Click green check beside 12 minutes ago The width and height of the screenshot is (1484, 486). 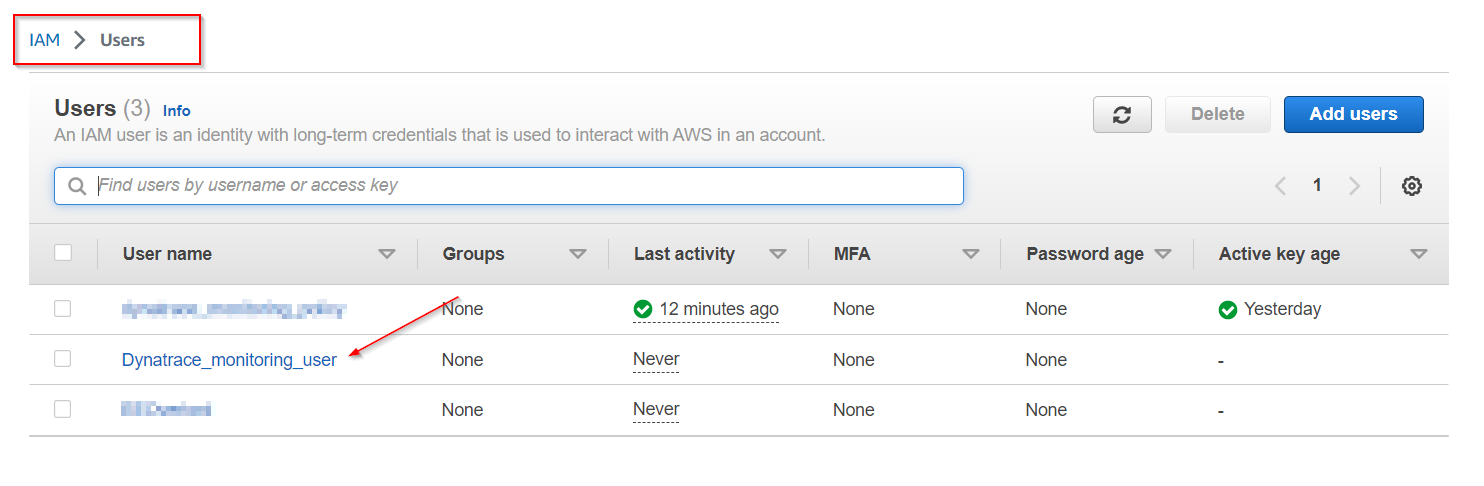[x=643, y=310]
